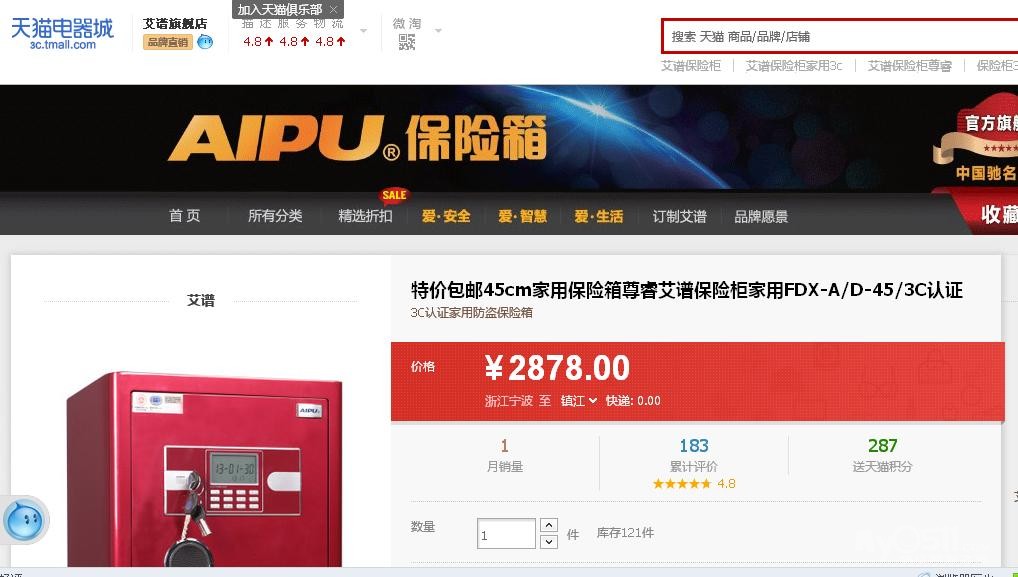1018x577 pixels.
Task: Click the Tmall search input field
Action: (840, 36)
